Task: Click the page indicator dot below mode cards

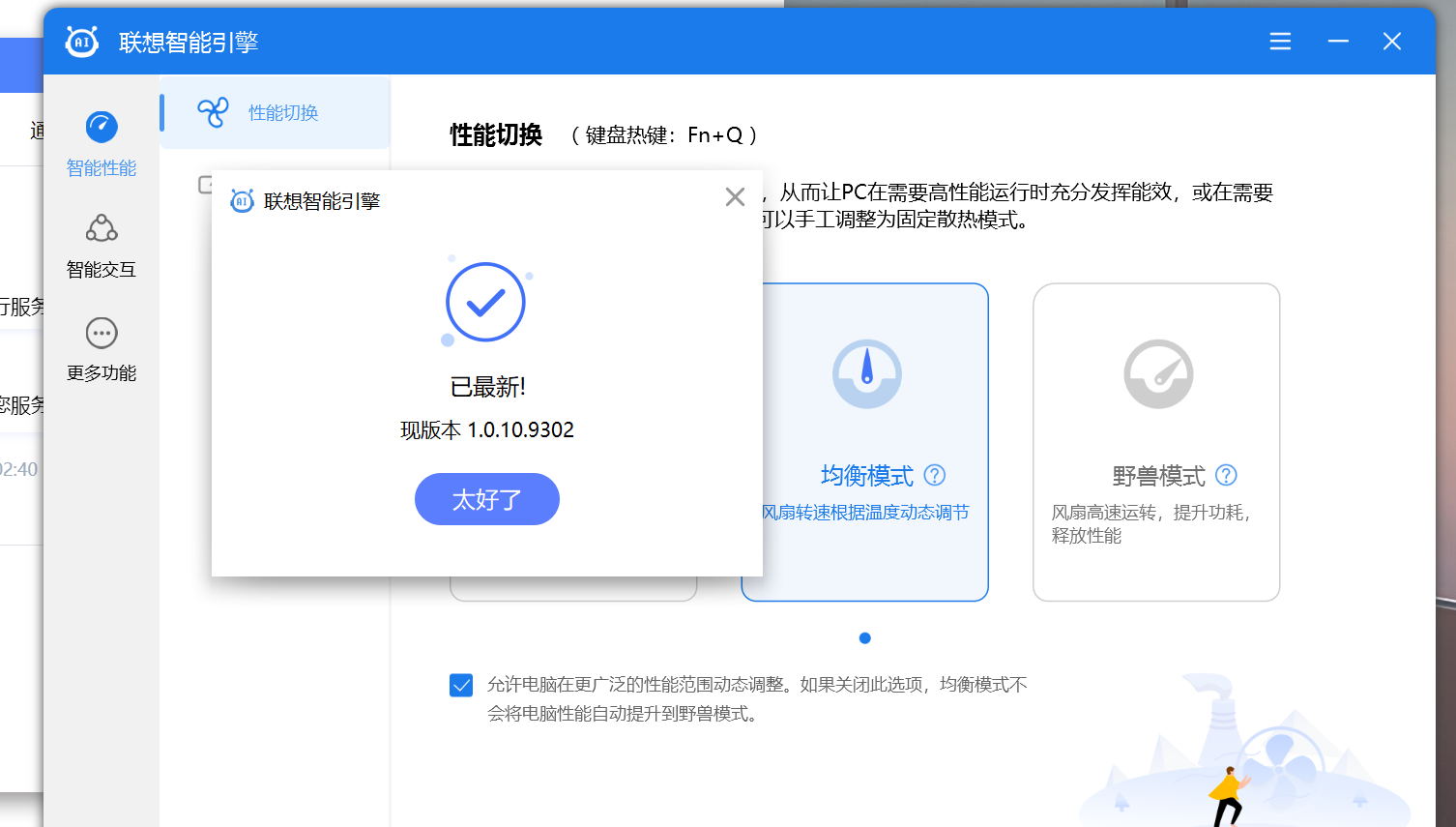Action: [x=865, y=638]
